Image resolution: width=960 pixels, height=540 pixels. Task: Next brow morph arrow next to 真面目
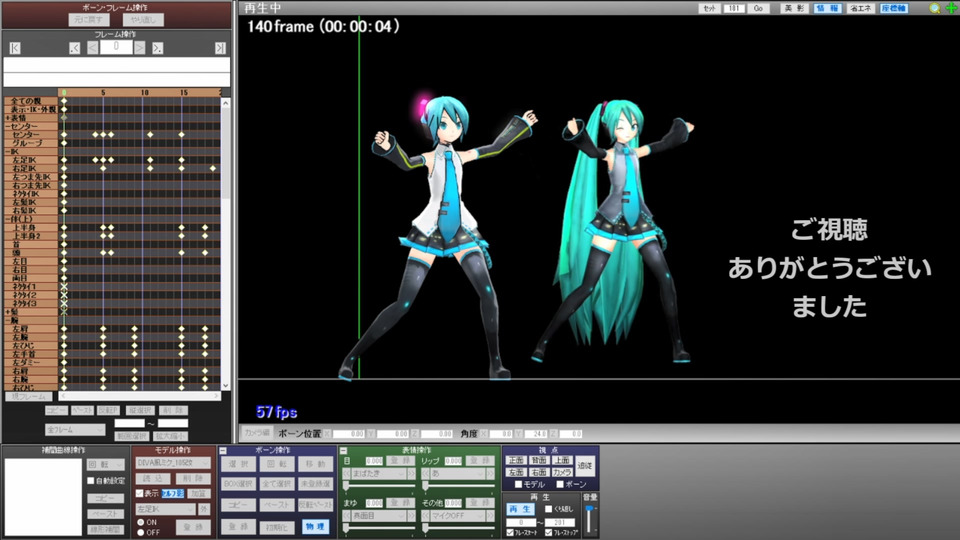[x=411, y=516]
